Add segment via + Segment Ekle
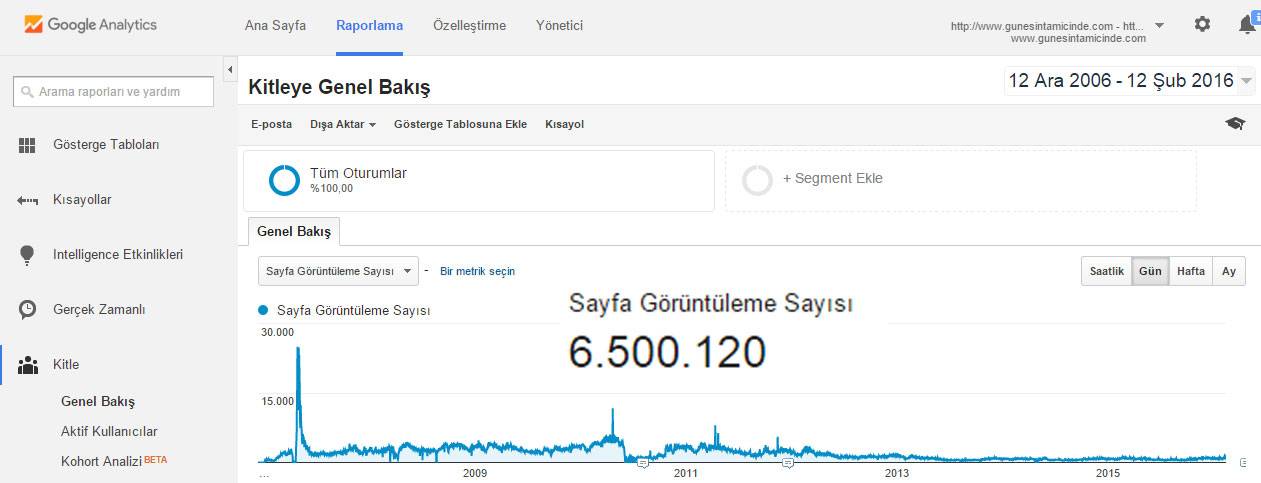The image size is (1261, 483). (832, 179)
